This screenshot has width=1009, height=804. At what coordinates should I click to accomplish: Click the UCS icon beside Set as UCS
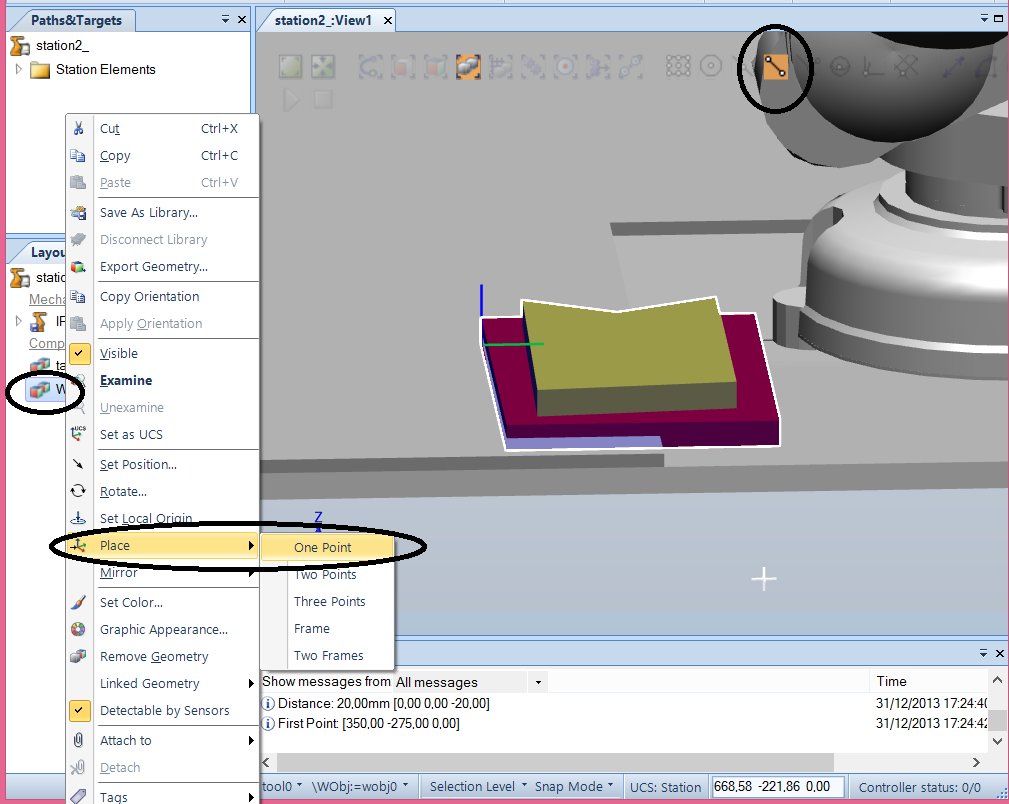point(78,434)
